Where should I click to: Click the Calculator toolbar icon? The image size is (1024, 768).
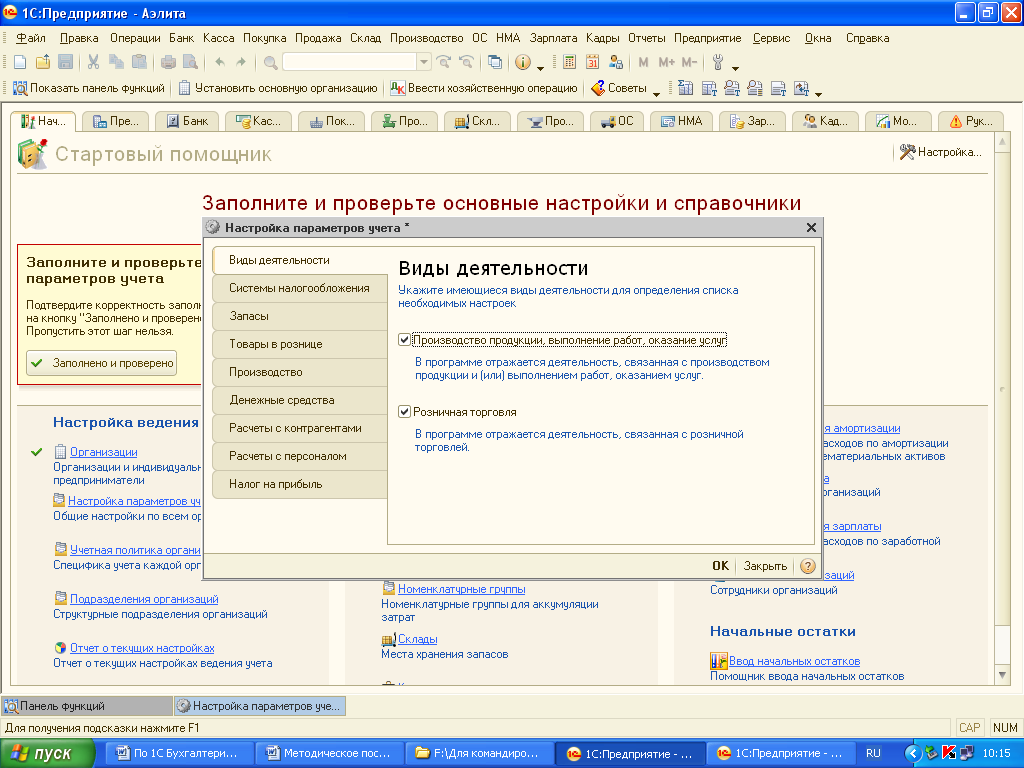click(x=569, y=62)
